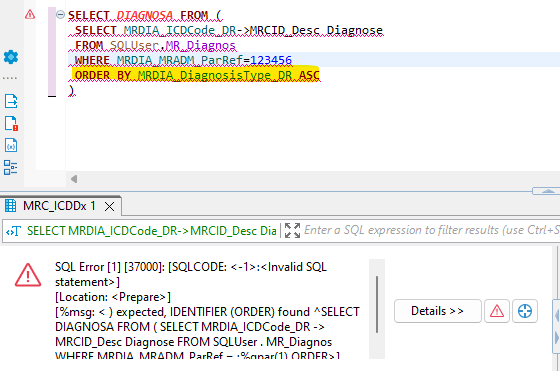
Task: Click the green SELECT MRDIA_ICDCode_DR query text
Action: click(151, 231)
